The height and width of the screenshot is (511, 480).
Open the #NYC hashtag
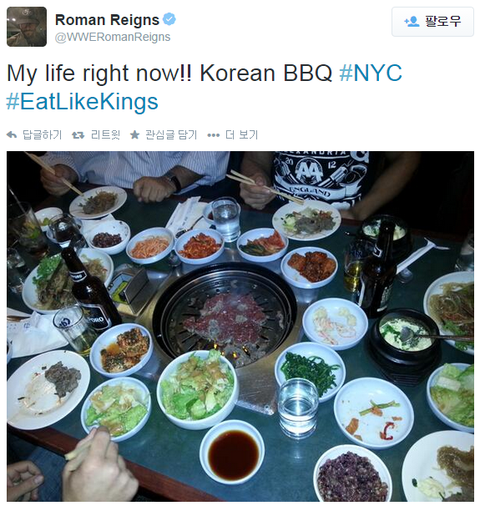pyautogui.click(x=370, y=73)
